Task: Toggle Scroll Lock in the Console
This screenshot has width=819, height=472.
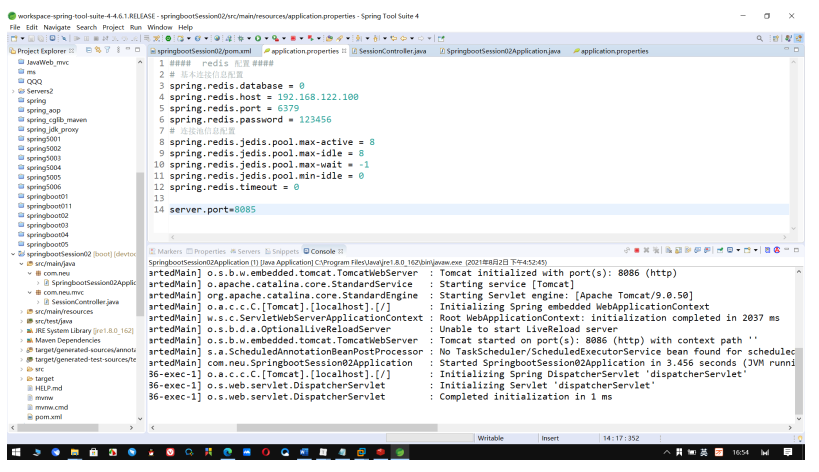Action: coord(678,251)
